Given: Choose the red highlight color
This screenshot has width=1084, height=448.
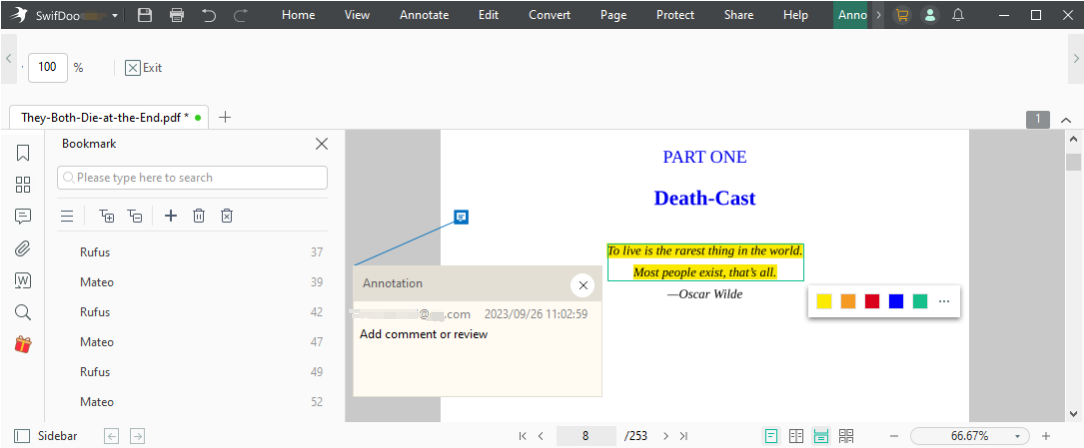Looking at the screenshot, I should [872, 301].
